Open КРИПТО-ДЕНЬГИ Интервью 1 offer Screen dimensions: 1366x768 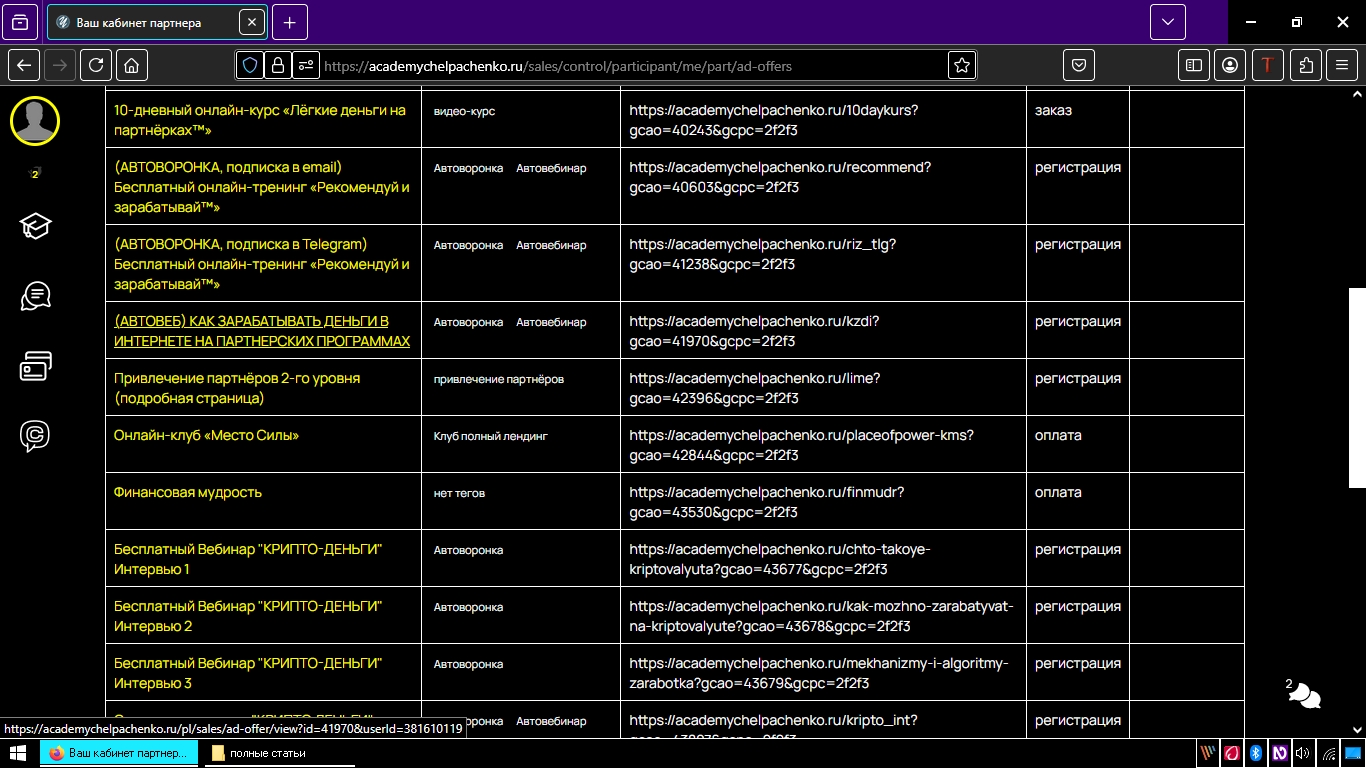(x=248, y=559)
